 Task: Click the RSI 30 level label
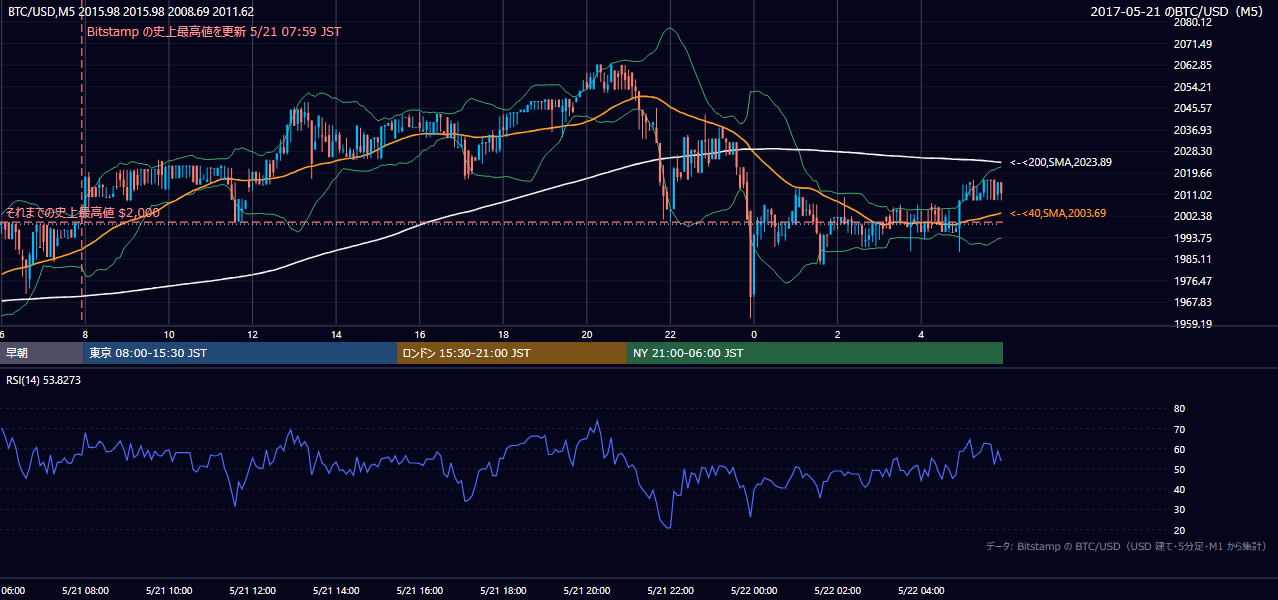tap(1179, 510)
